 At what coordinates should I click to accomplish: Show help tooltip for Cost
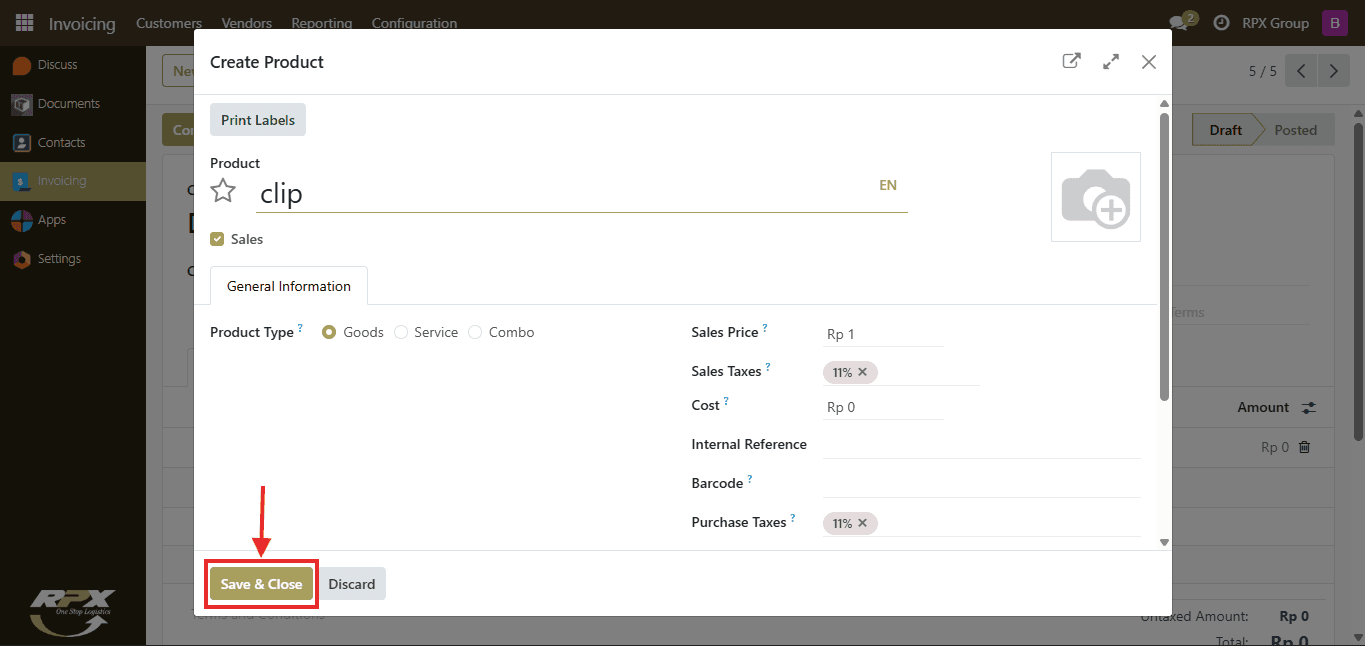[726, 401]
